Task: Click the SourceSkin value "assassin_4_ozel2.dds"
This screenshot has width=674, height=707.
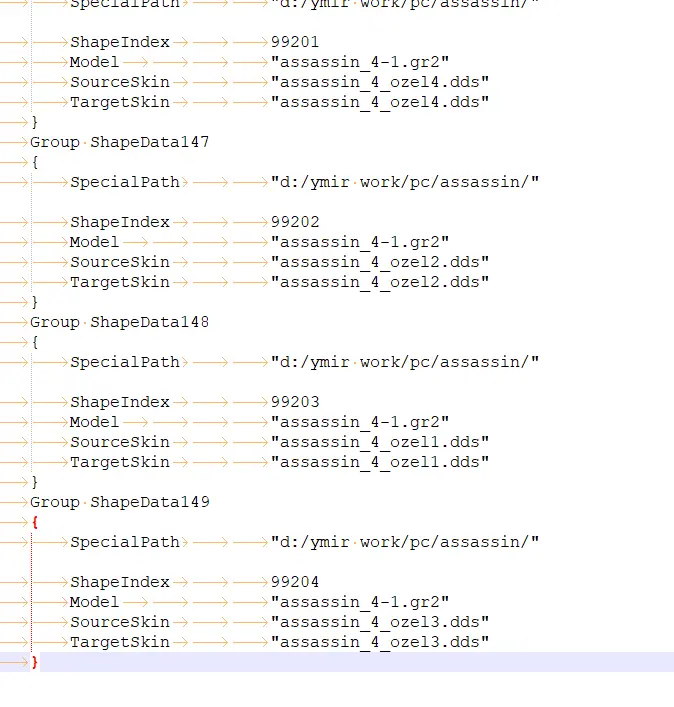Action: coord(380,262)
